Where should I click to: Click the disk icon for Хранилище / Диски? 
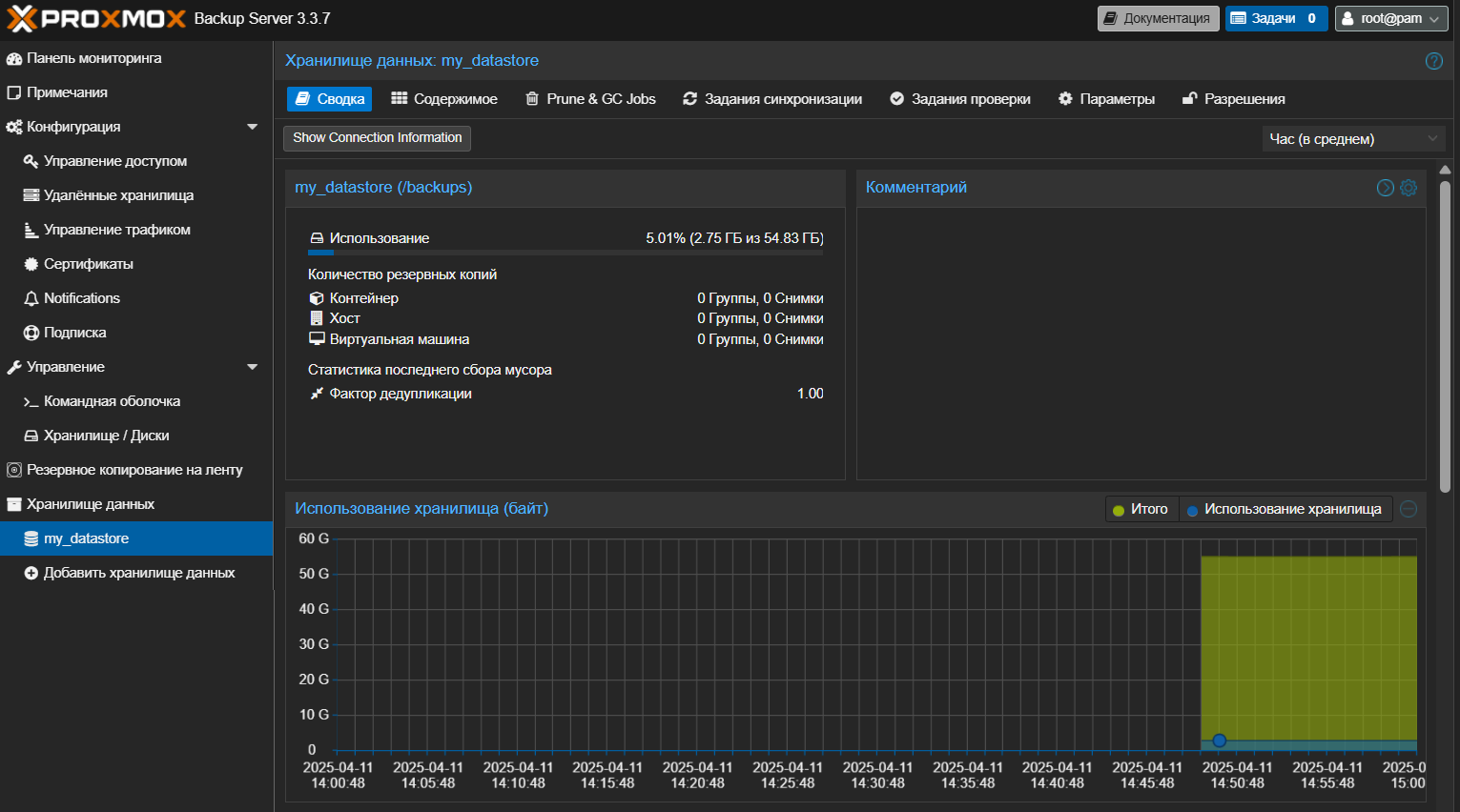coord(31,436)
